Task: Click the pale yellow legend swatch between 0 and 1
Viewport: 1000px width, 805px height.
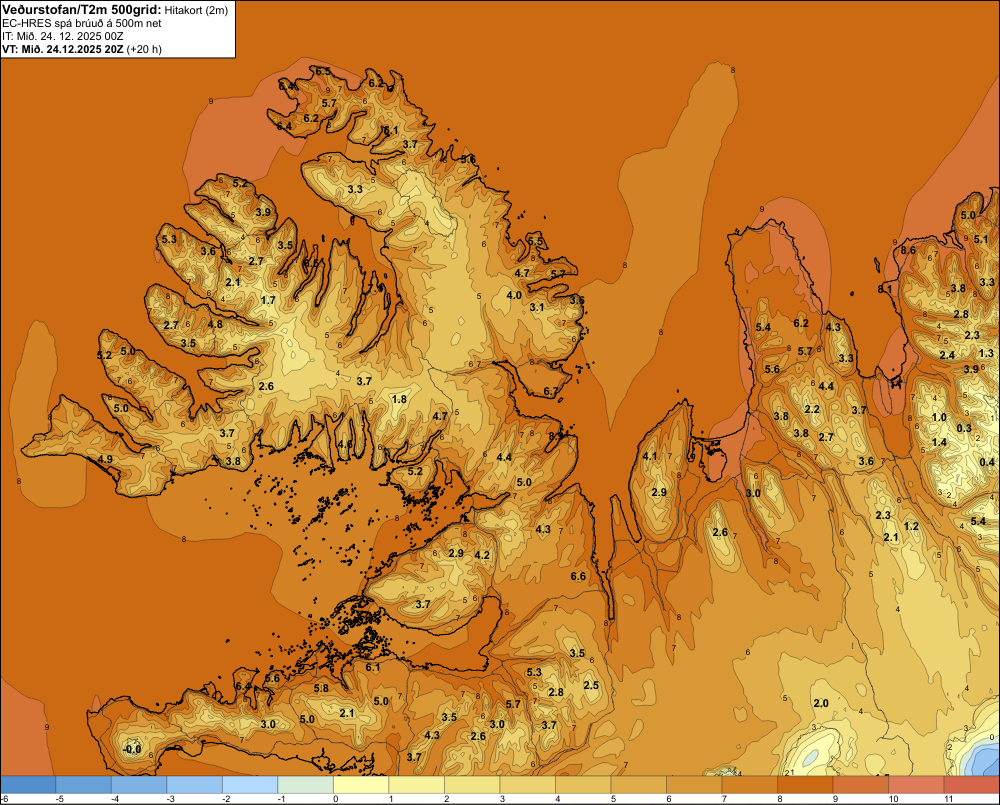Action: [361, 785]
